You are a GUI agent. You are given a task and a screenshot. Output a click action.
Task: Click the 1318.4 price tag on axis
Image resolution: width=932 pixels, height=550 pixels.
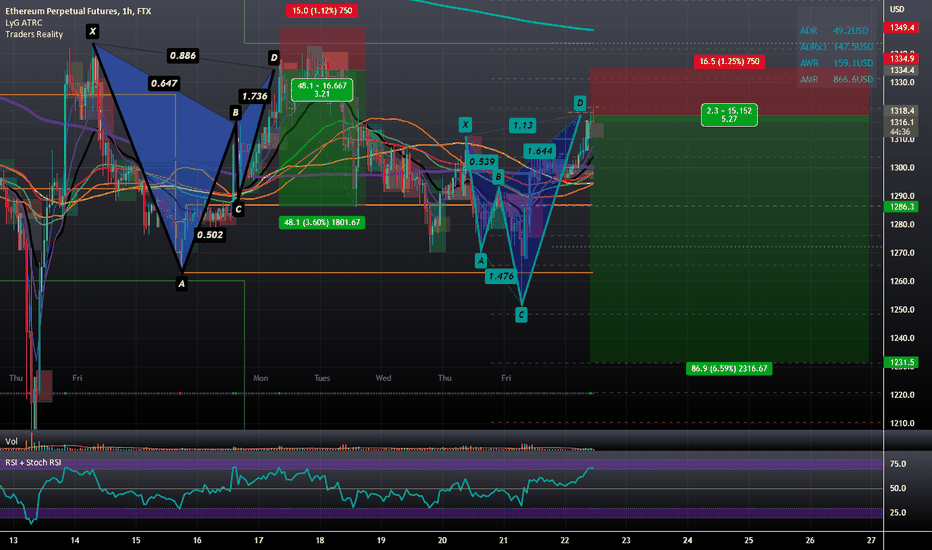901,111
